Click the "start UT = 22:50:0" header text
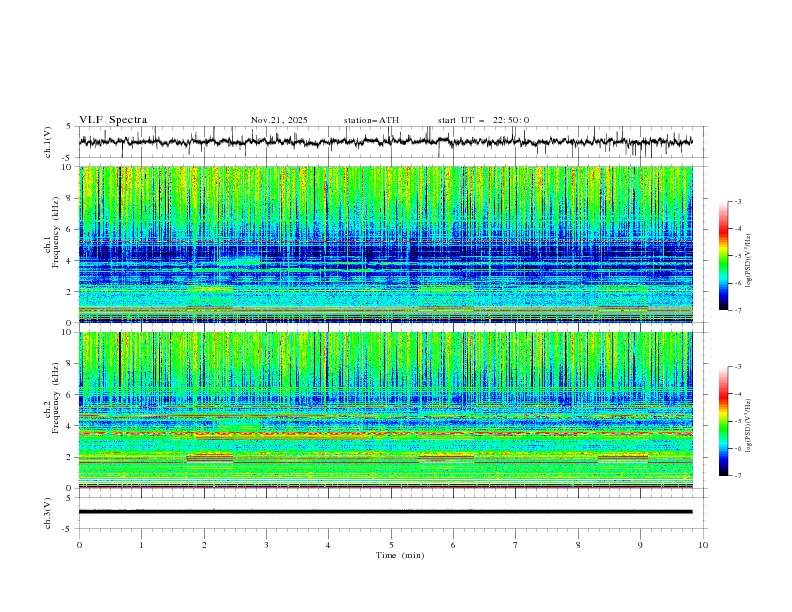The image size is (792, 612). click(483, 120)
